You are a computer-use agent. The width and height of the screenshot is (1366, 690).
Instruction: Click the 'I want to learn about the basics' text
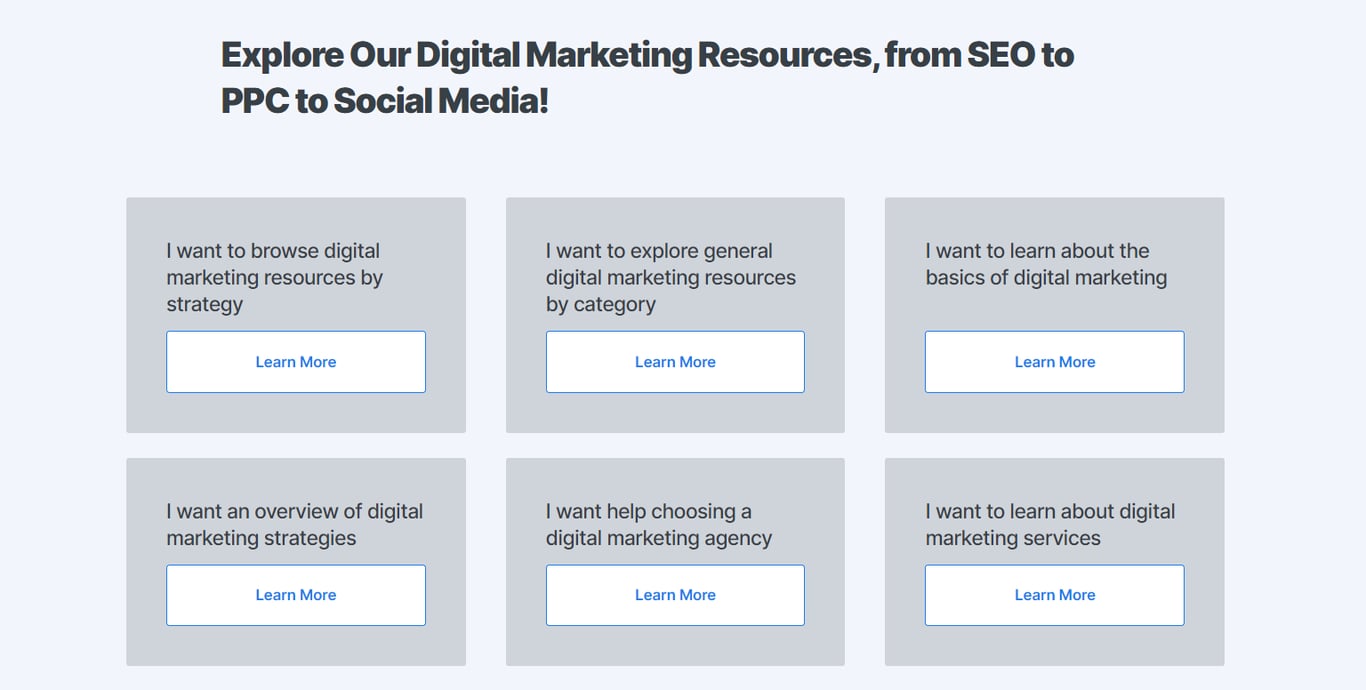coord(1043,264)
